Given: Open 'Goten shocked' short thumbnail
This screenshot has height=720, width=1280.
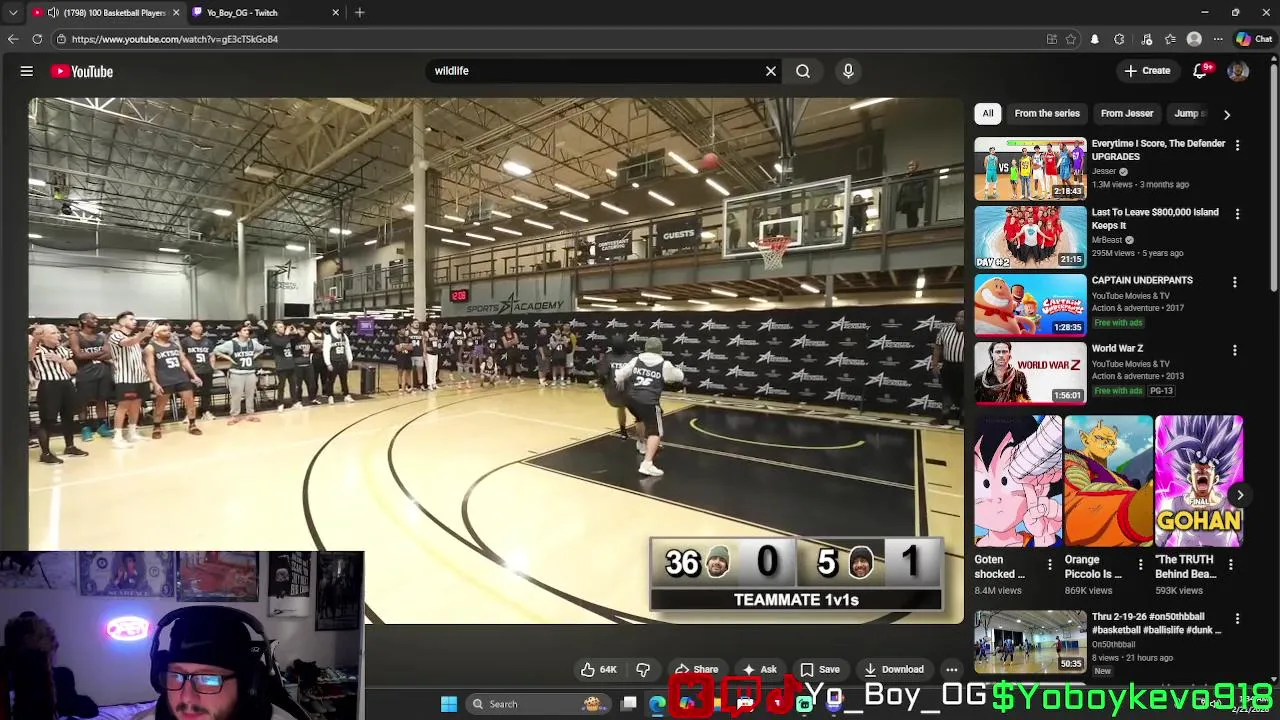Looking at the screenshot, I should (1018, 482).
